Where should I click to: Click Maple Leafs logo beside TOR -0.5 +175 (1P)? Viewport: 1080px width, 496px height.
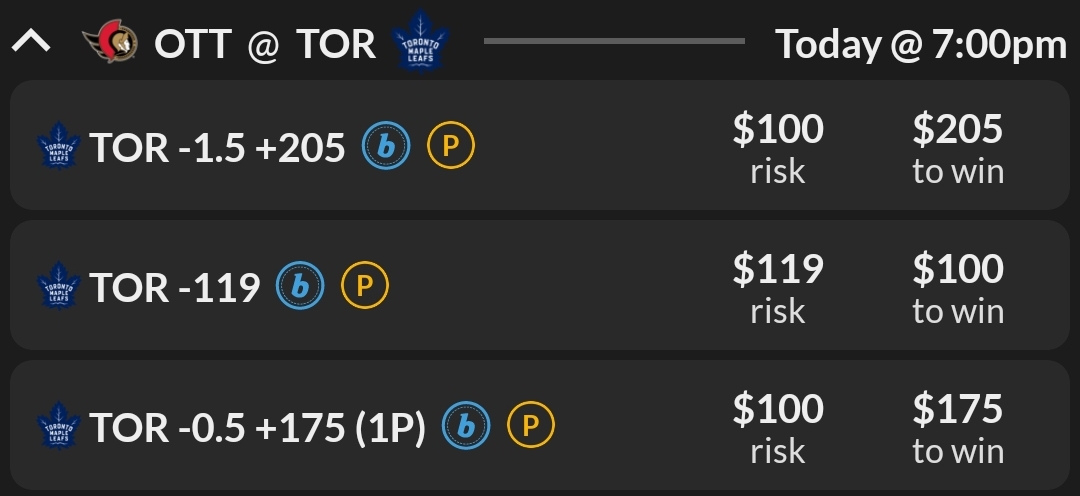click(x=57, y=426)
